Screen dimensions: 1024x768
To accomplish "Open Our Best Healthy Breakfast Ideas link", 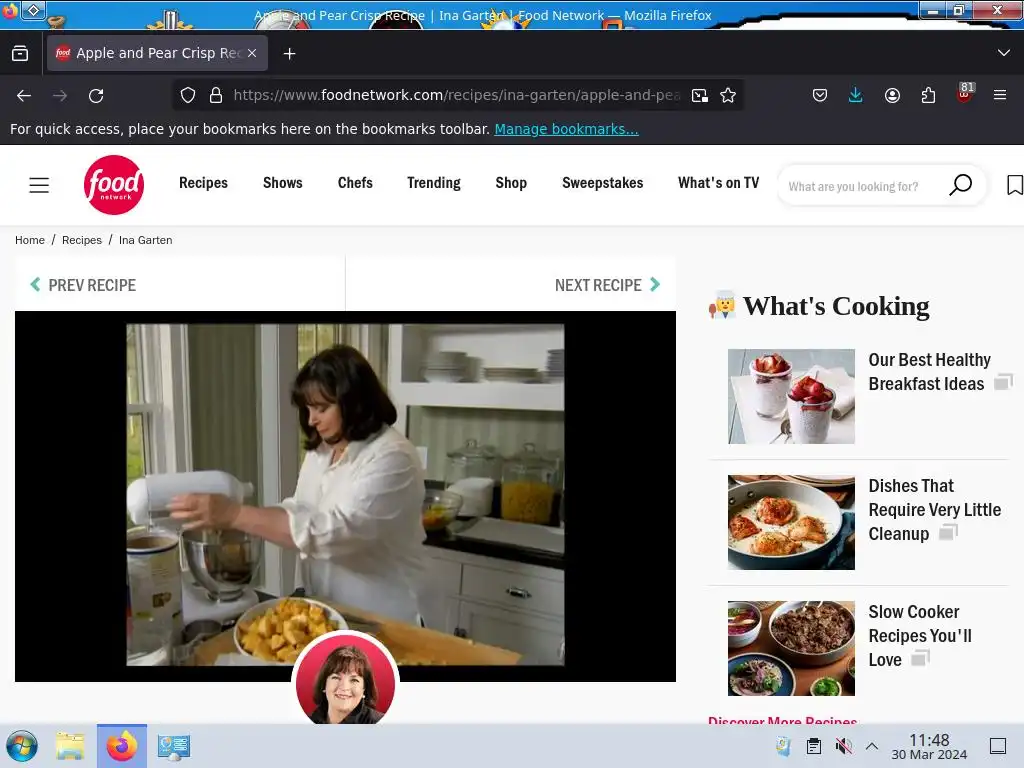I will coord(929,372).
